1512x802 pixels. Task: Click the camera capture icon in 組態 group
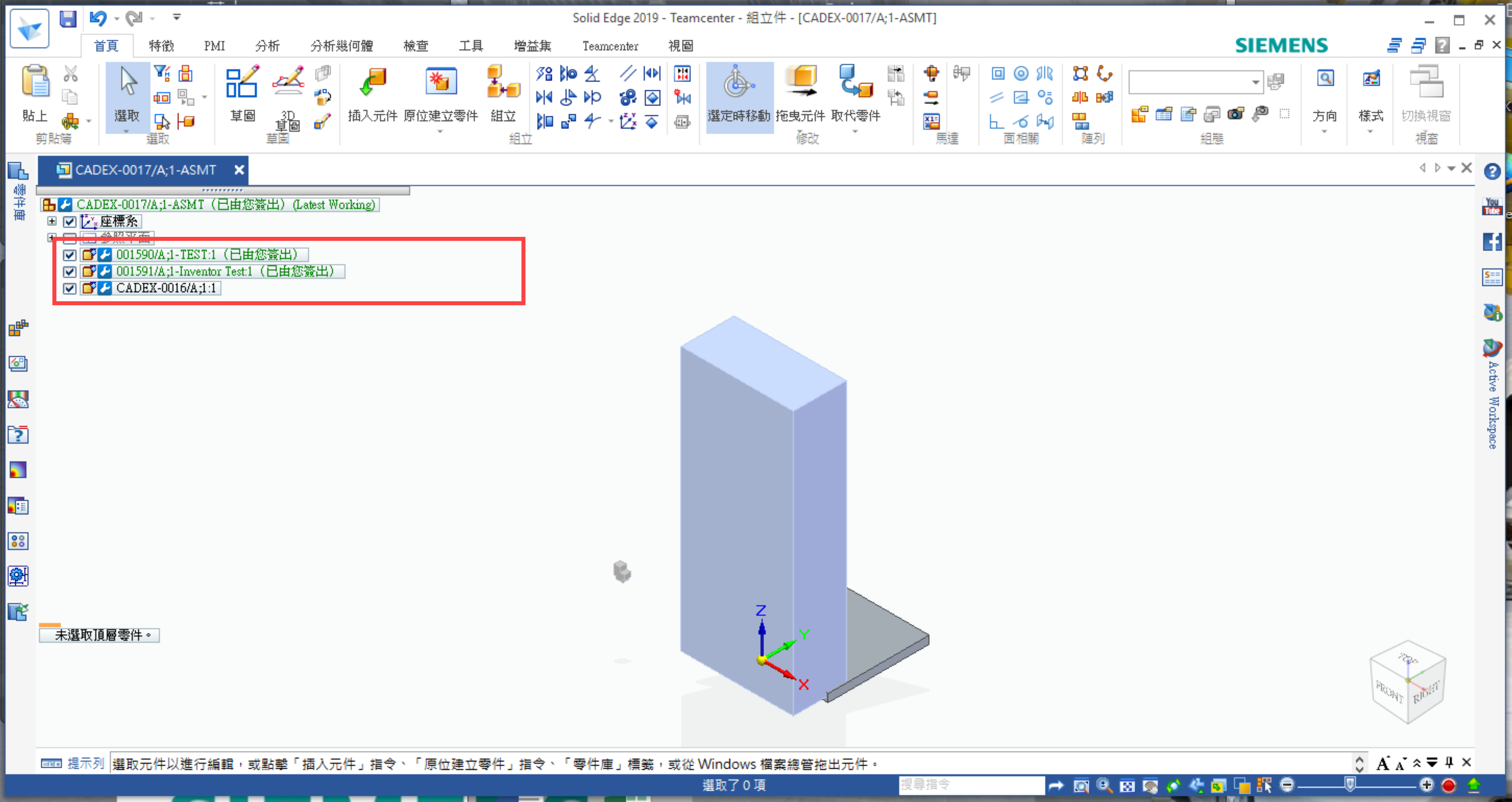click(1235, 113)
